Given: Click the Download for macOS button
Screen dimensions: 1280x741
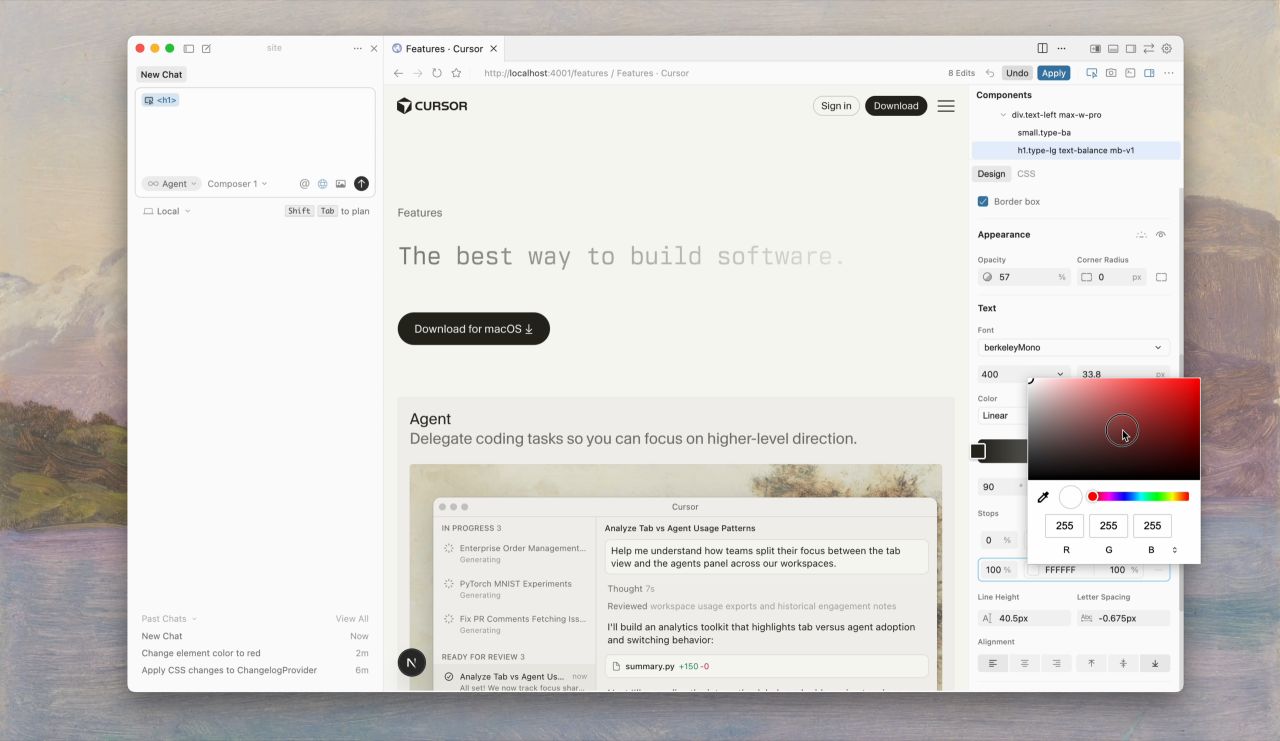Looking at the screenshot, I should pos(473,329).
